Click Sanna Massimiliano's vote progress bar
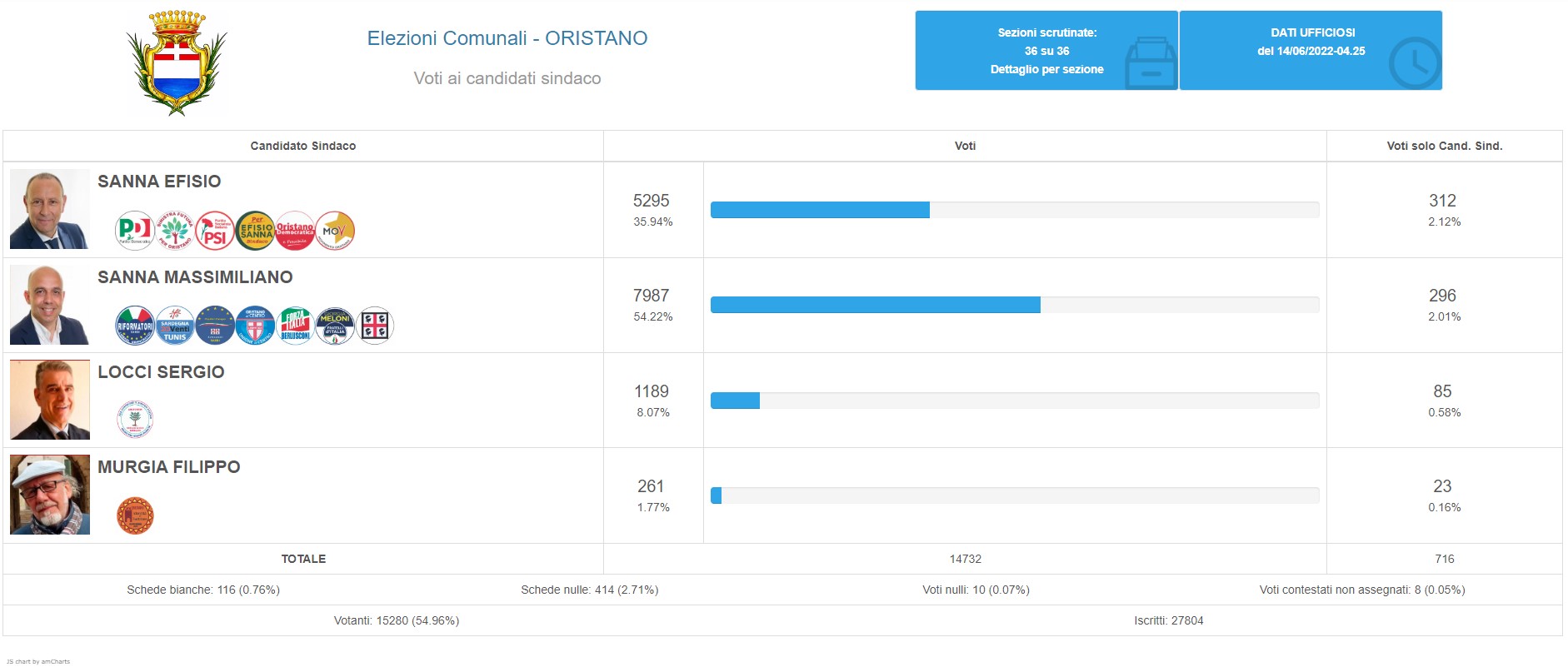Screen dimensions: 1568x667 [x=1014, y=305]
